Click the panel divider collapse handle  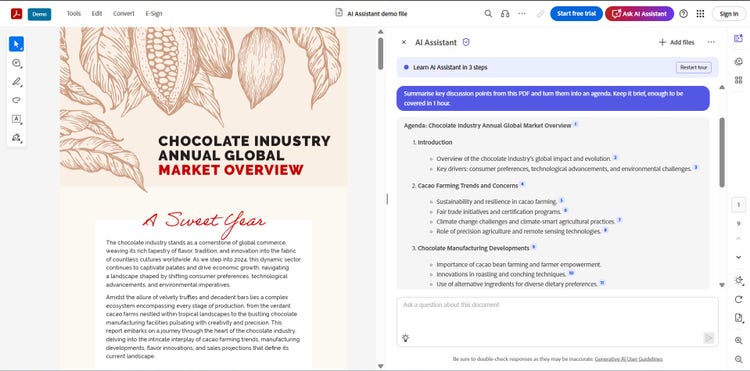387,199
